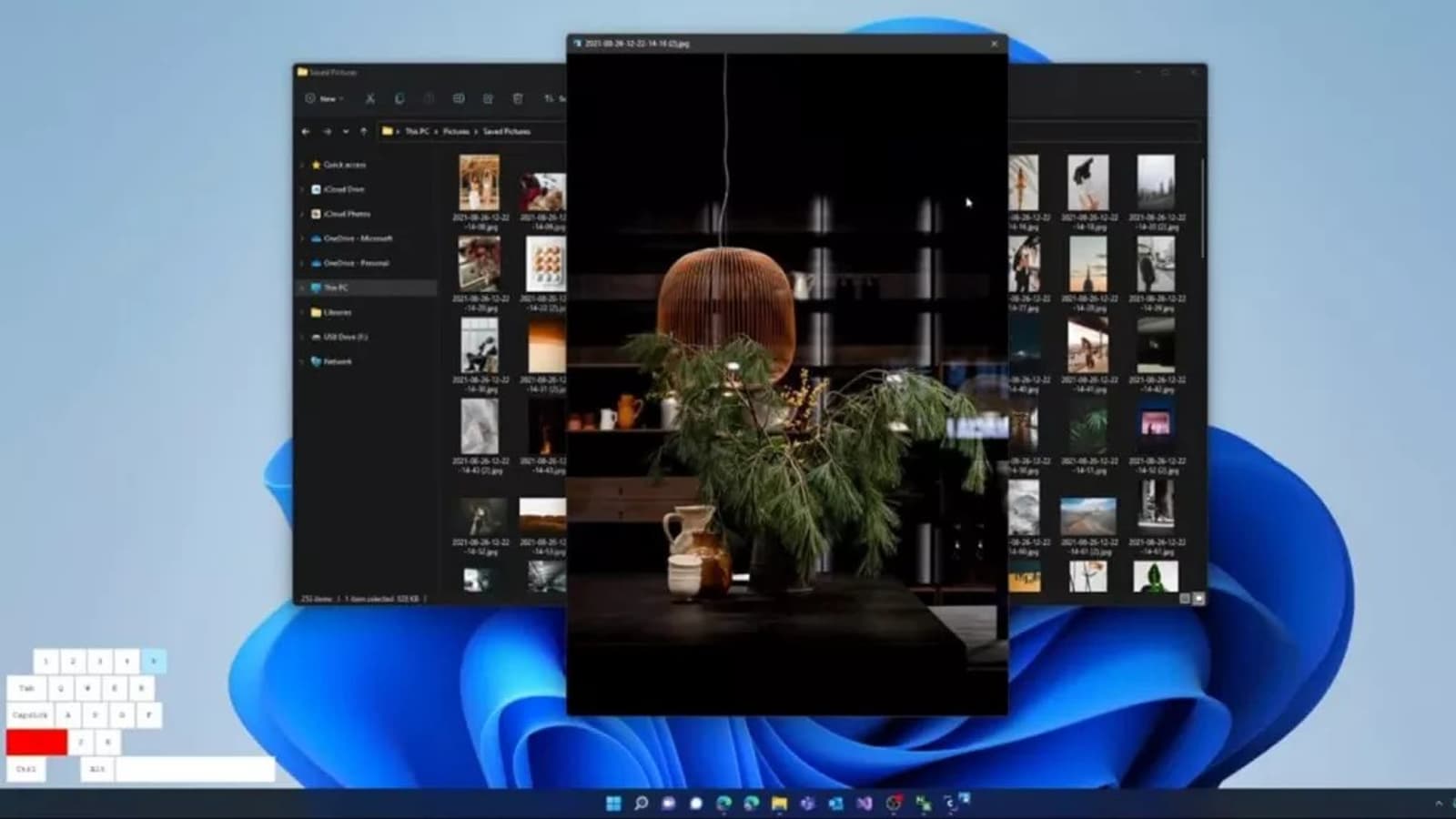
Task: Click the red Shift key in the key overlay
Action: 36,743
